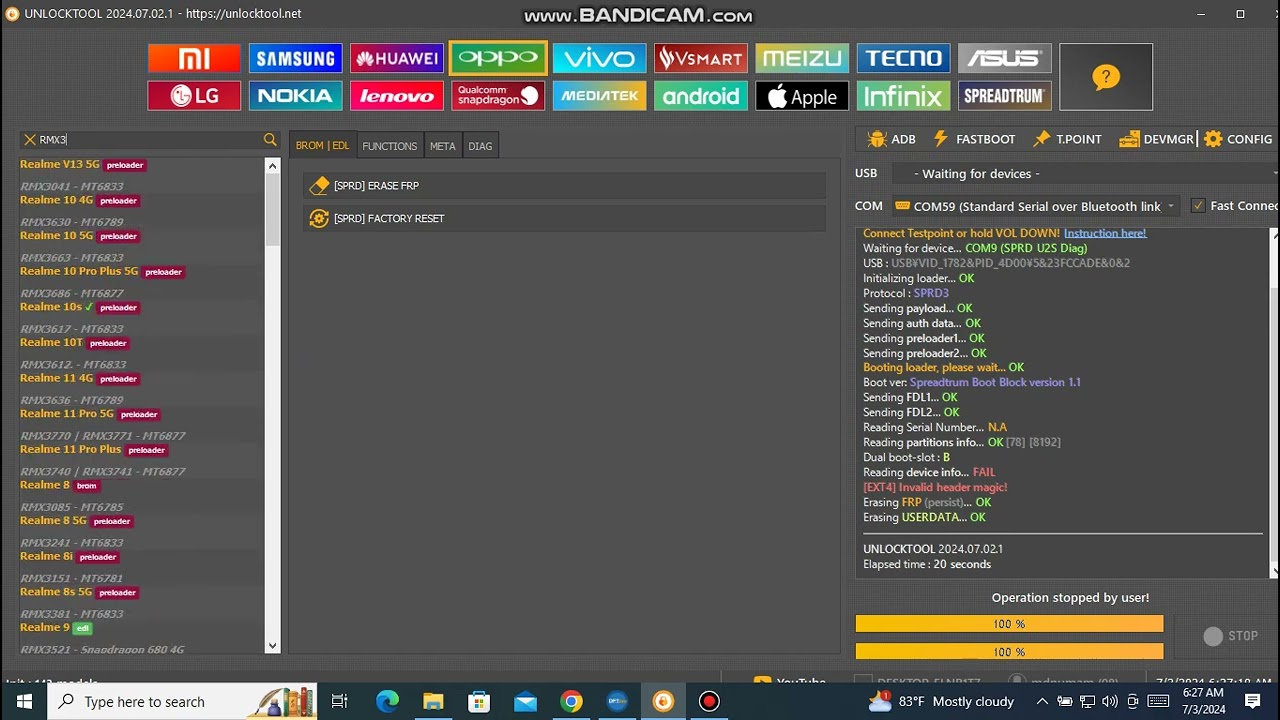Click the upper 100 % progress bar
The width and height of the screenshot is (1280, 720).
coord(1009,624)
